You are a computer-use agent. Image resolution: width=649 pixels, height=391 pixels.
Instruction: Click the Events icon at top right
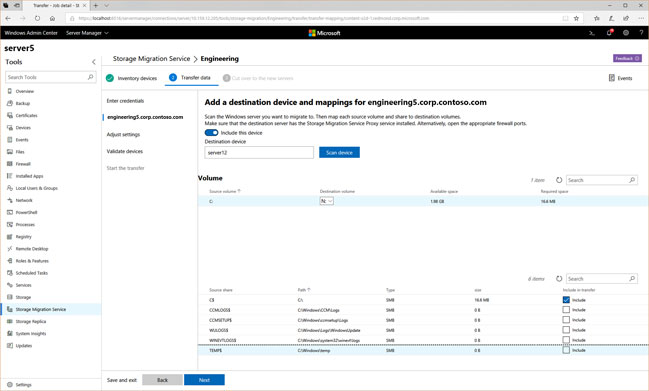[x=620, y=78]
